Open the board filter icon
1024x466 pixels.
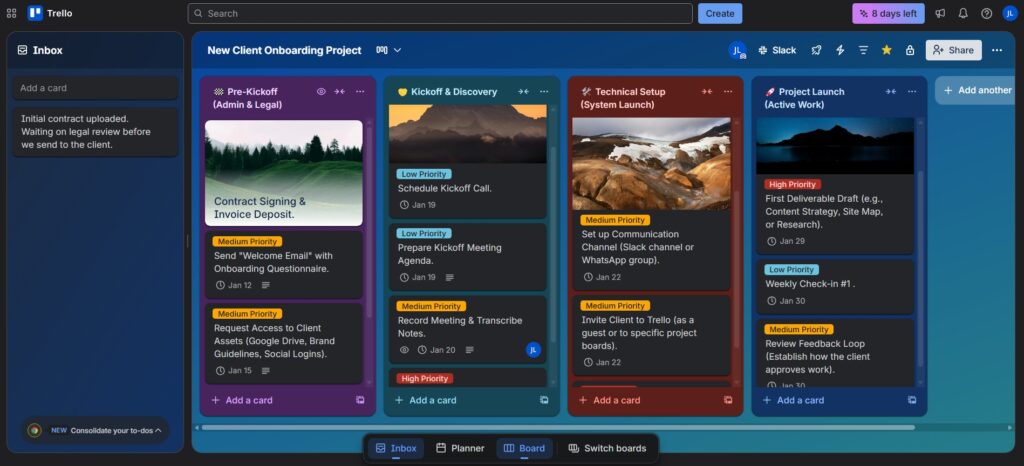(x=863, y=50)
